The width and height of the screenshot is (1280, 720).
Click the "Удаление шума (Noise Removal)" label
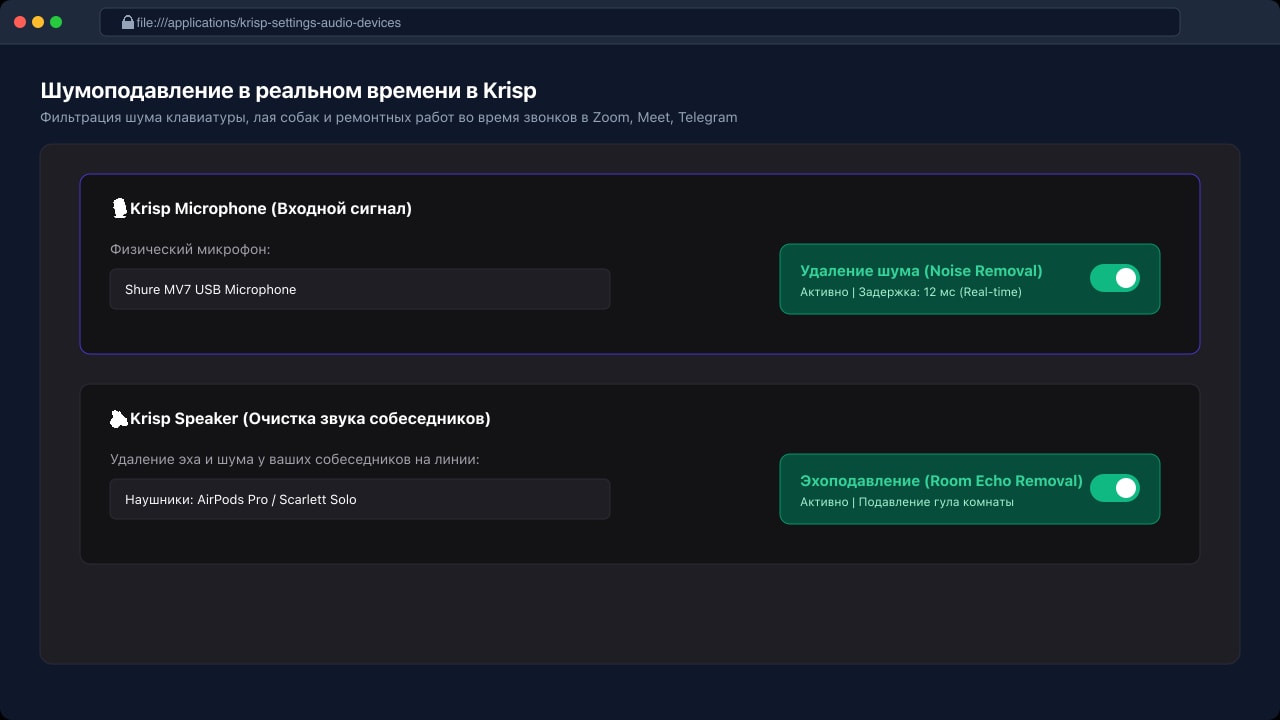coord(921,270)
